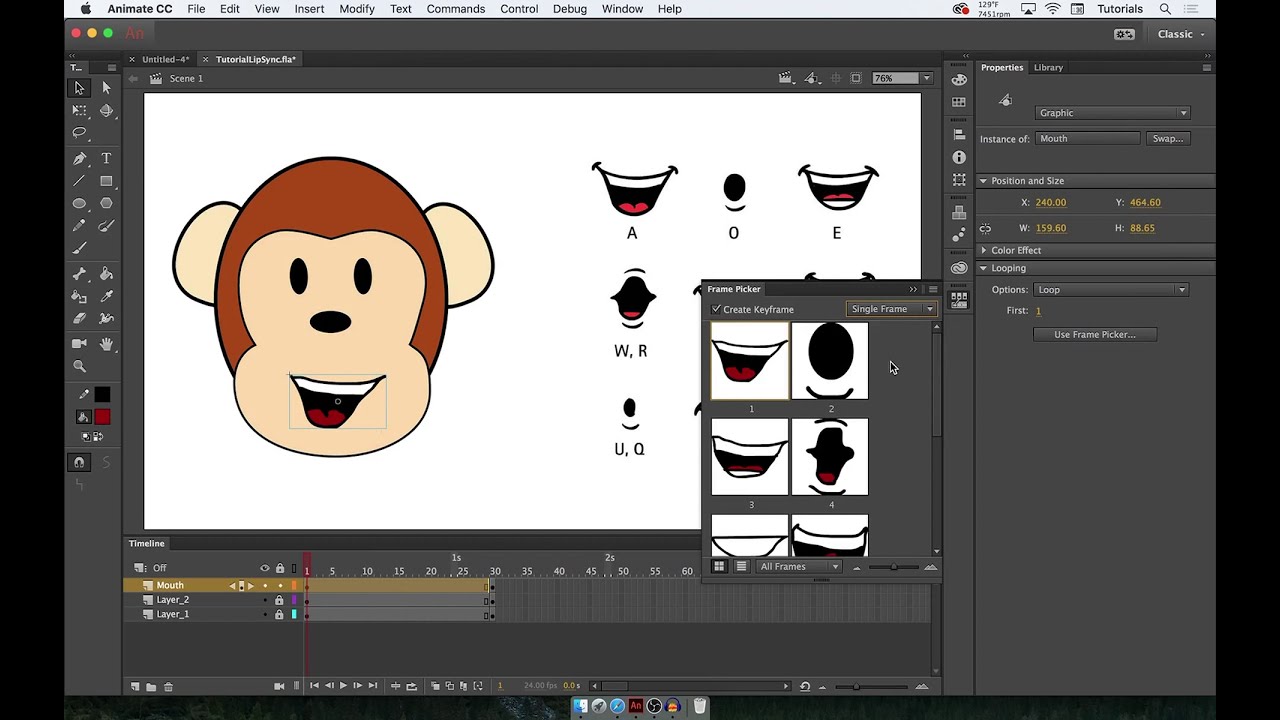Open the Commands menu
Viewport: 1280px width, 720px height.
[456, 9]
